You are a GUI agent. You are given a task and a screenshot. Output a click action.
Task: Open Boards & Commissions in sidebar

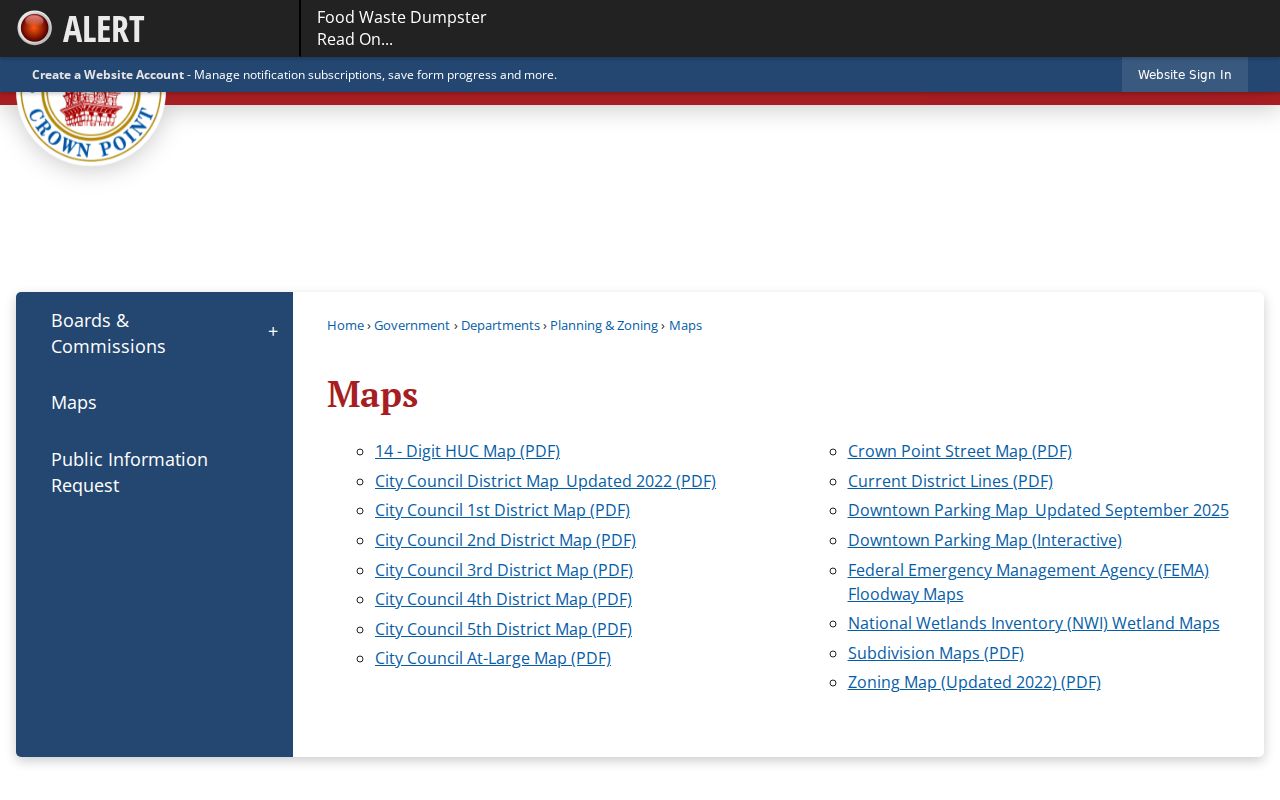coord(108,333)
